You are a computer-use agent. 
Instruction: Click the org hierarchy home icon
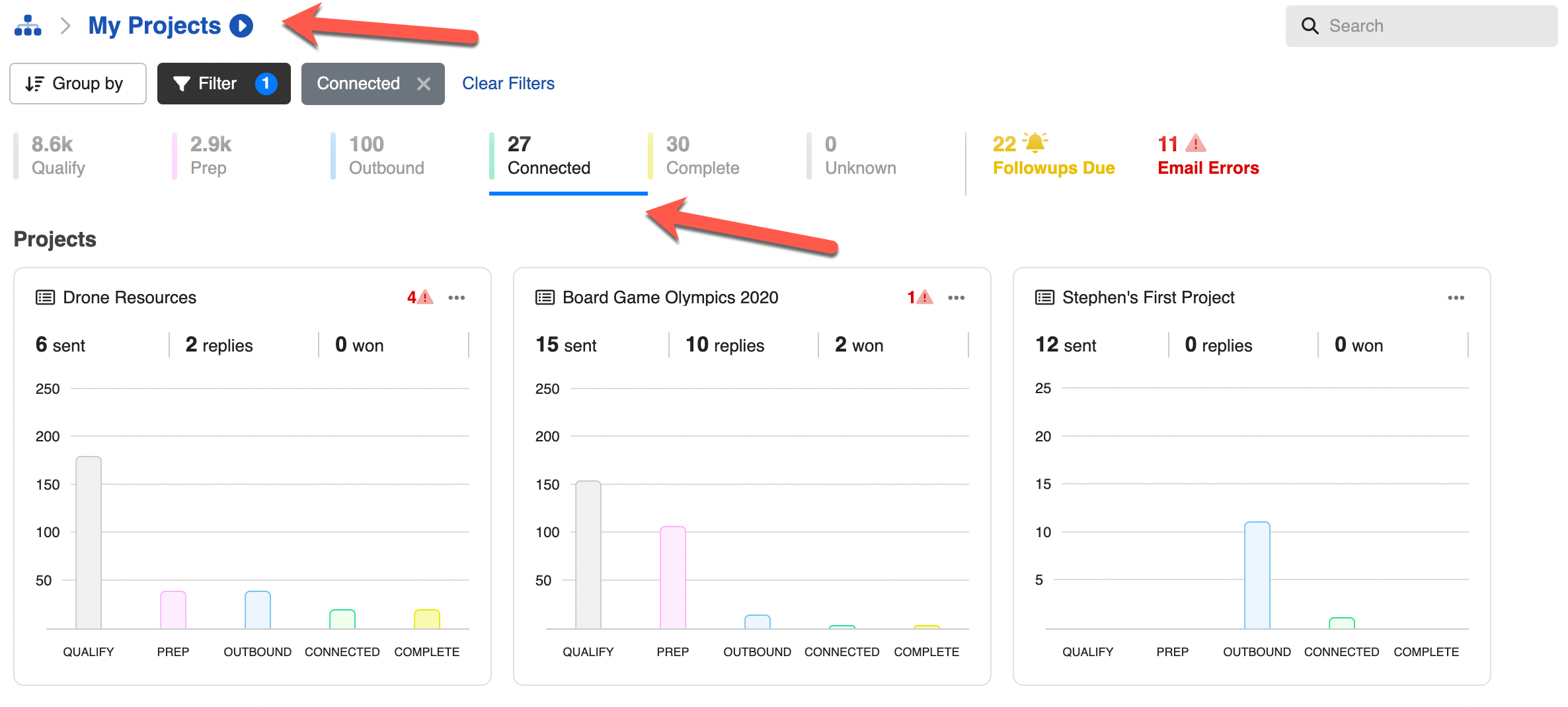coord(28,26)
